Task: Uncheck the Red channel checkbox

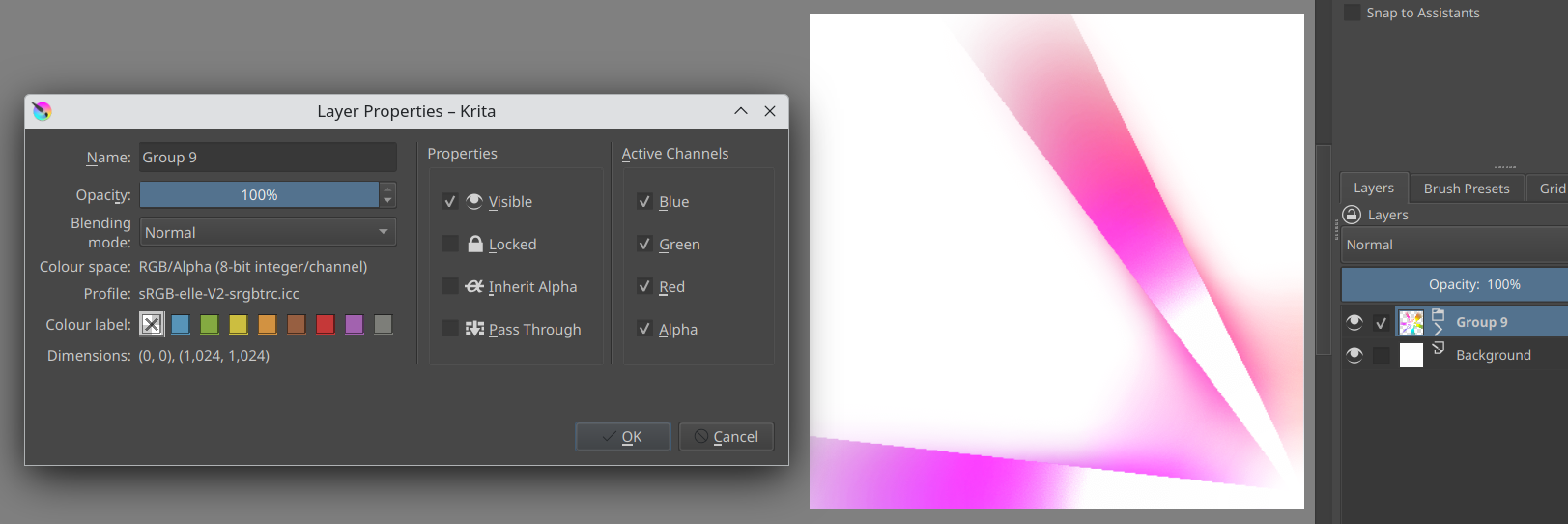Action: [x=644, y=286]
